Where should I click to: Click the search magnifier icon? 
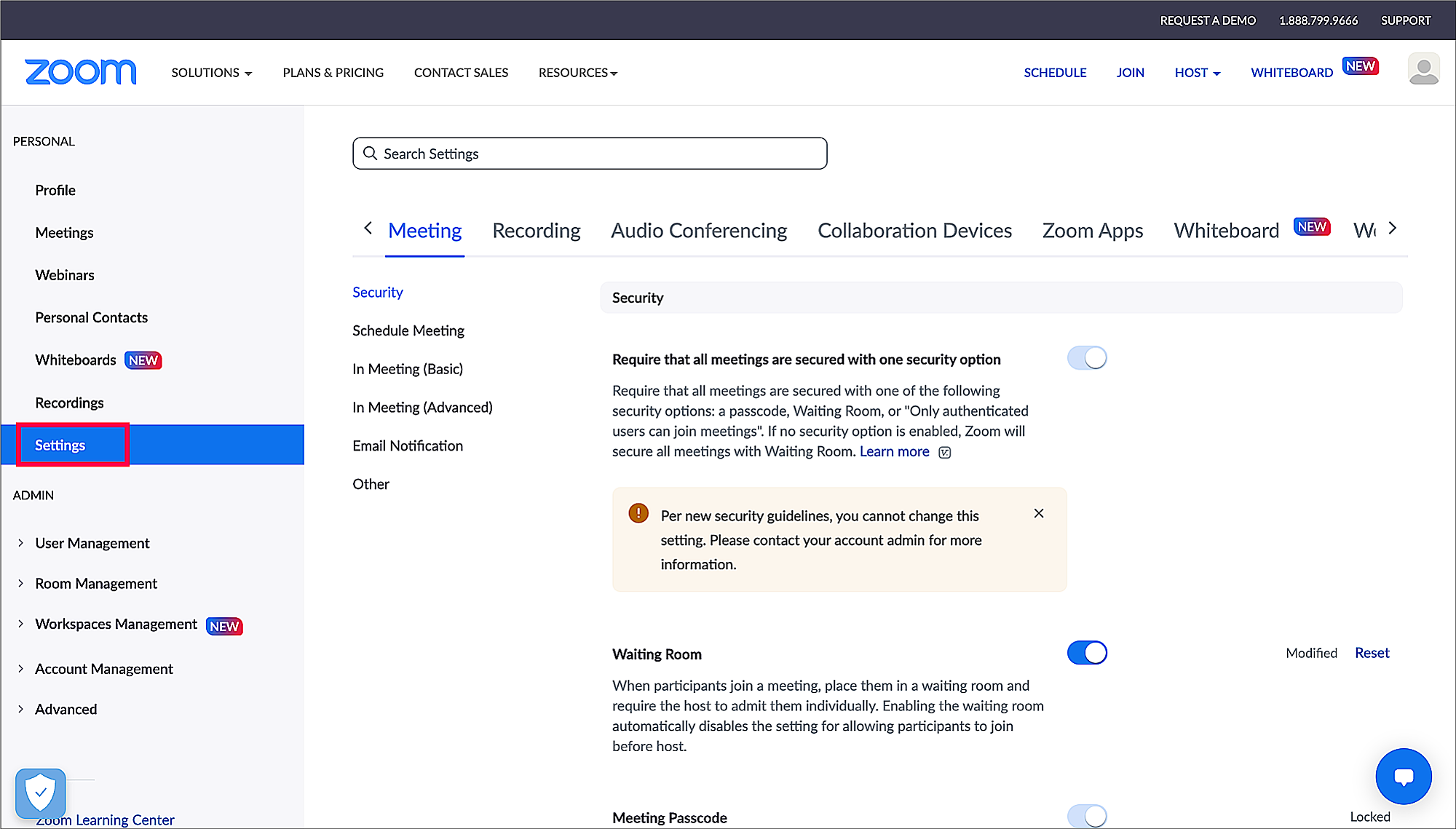coord(370,154)
